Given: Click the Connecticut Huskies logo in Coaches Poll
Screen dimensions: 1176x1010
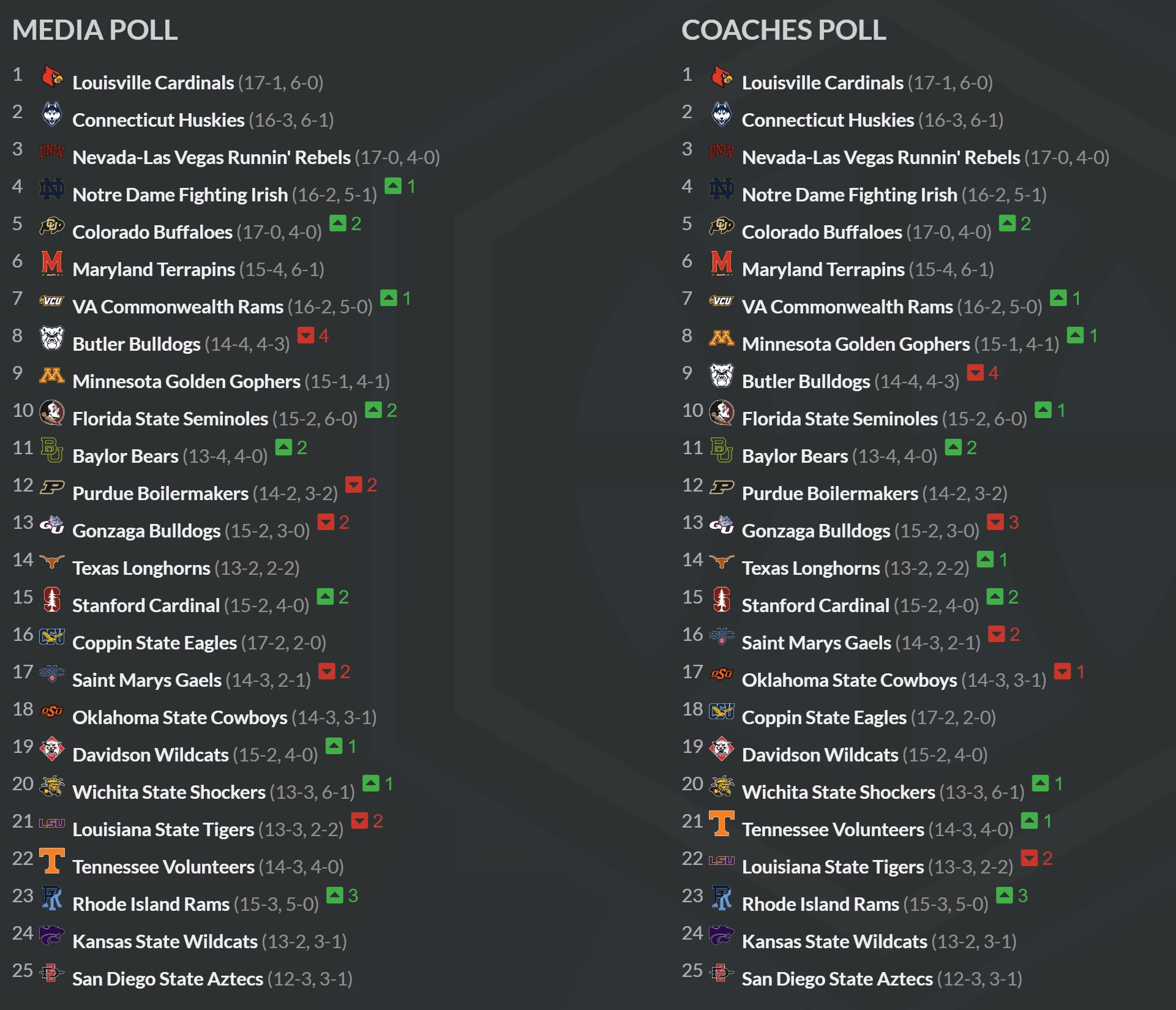Looking at the screenshot, I should (722, 114).
